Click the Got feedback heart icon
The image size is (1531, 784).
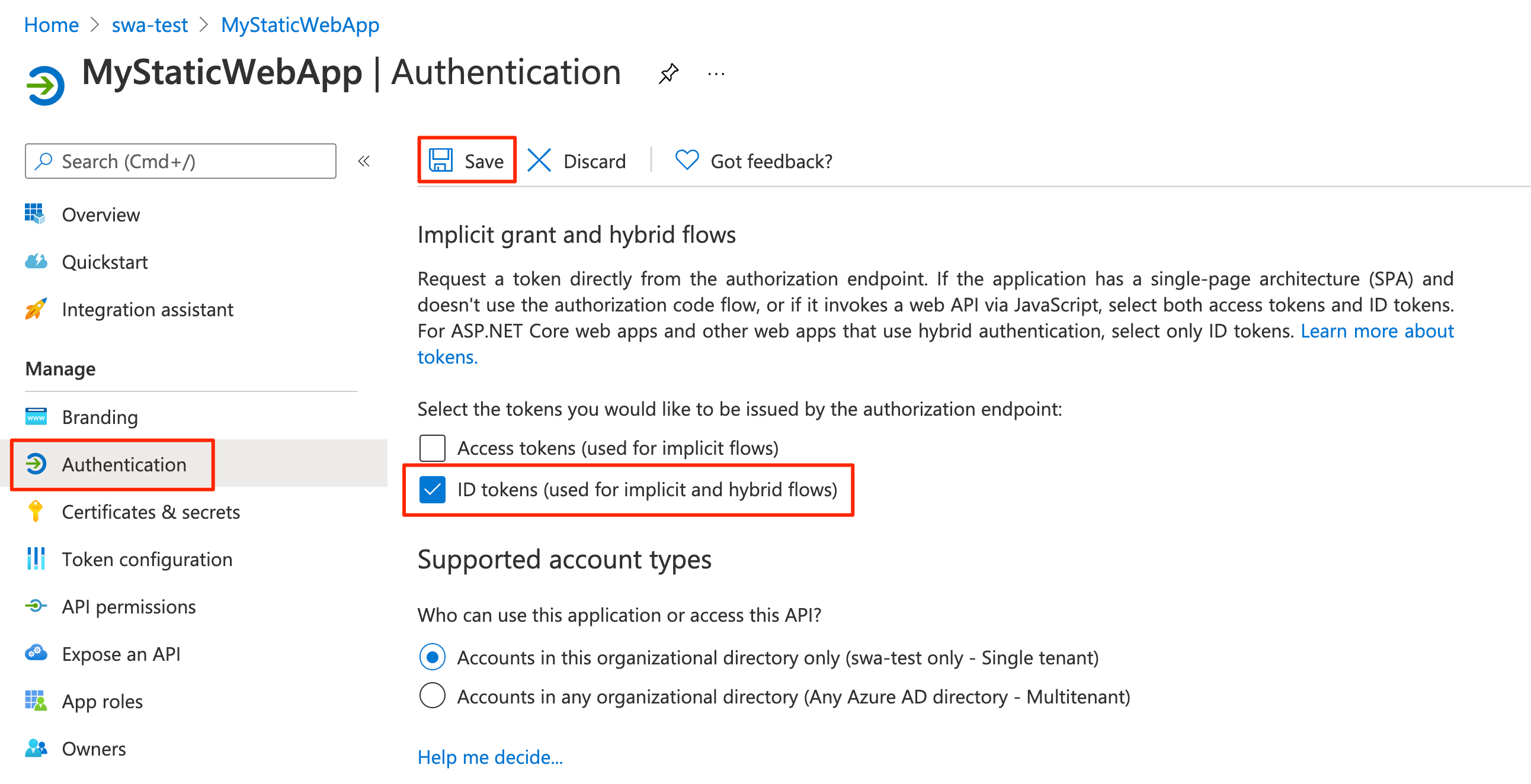pos(687,160)
